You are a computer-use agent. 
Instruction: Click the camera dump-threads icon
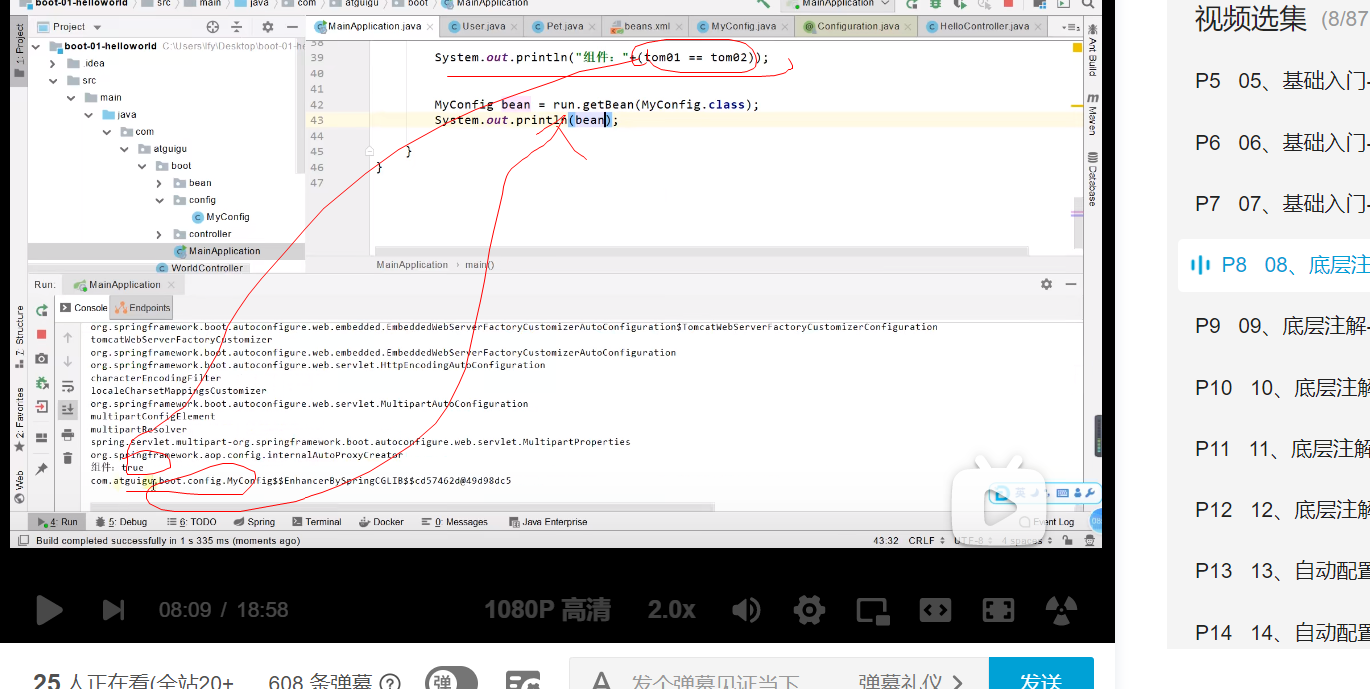[41, 359]
